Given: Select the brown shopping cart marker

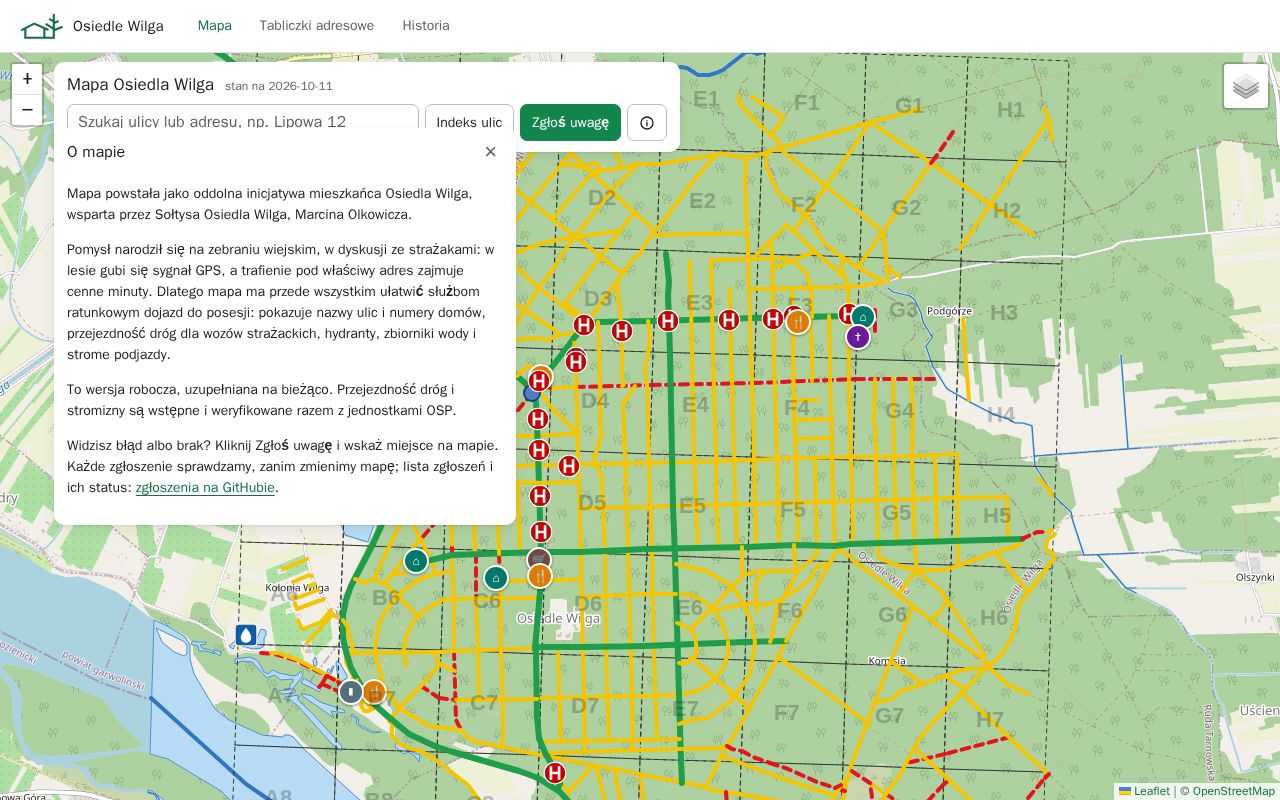Looking at the screenshot, I should coord(539,558).
